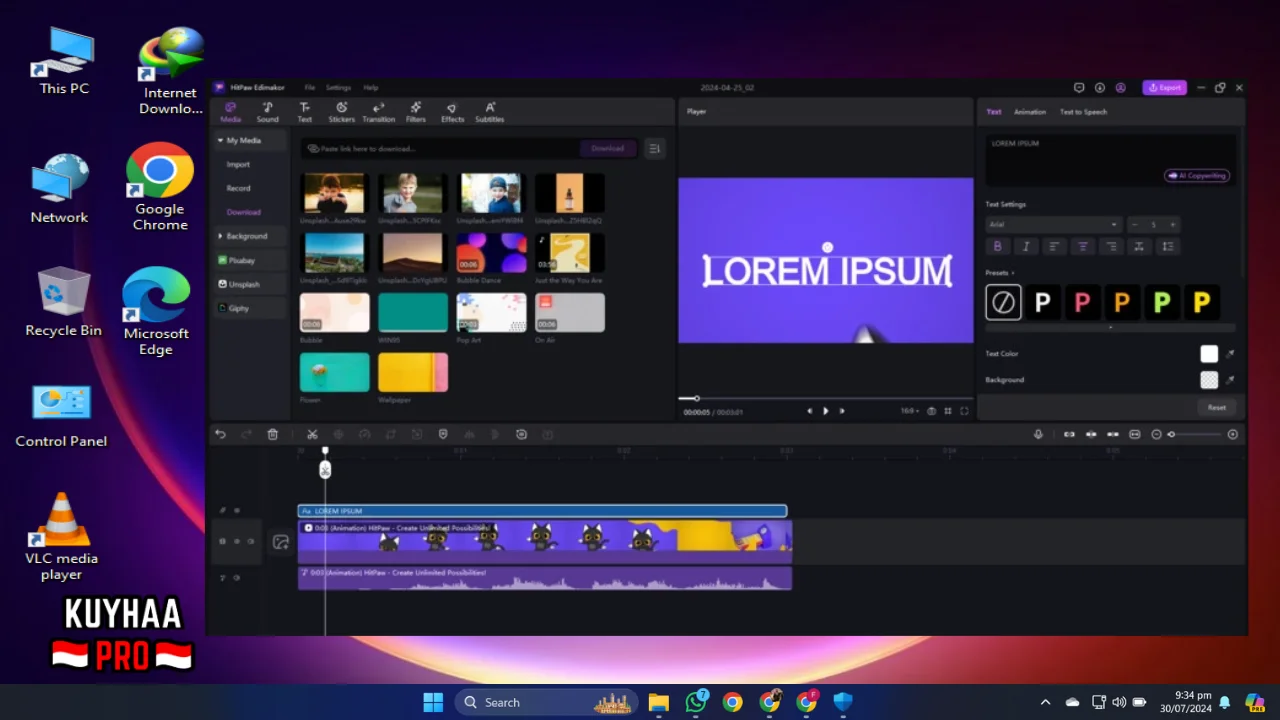Pick background color with the eyedropper
Screen dimensions: 1280x720
(x=1230, y=380)
